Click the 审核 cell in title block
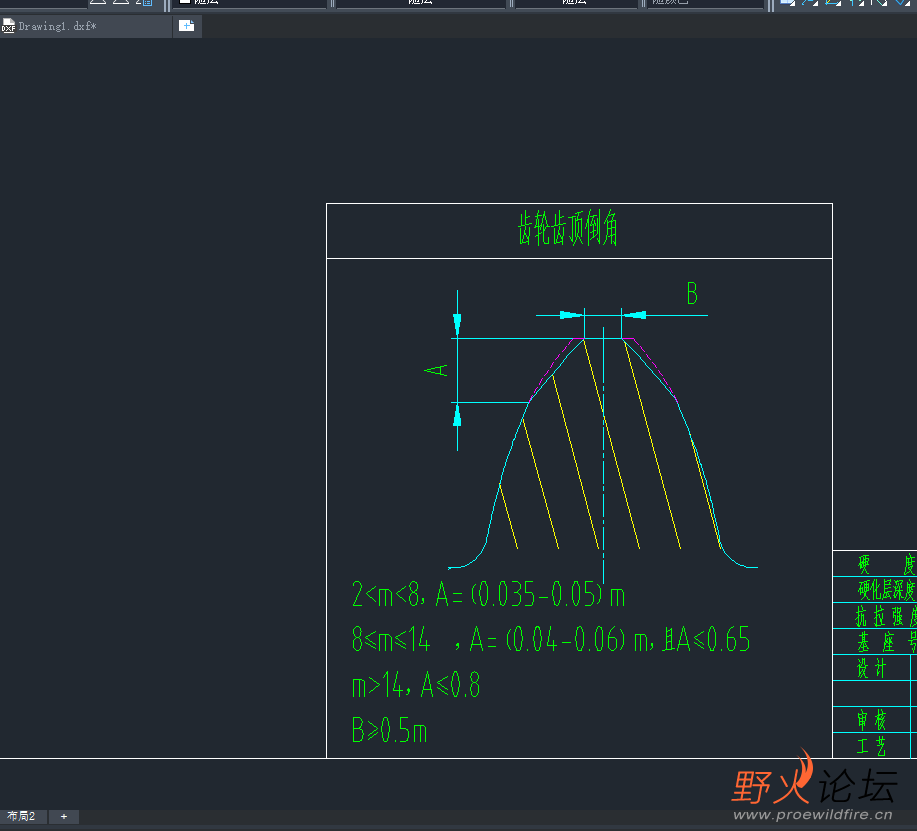 pyautogui.click(x=871, y=720)
